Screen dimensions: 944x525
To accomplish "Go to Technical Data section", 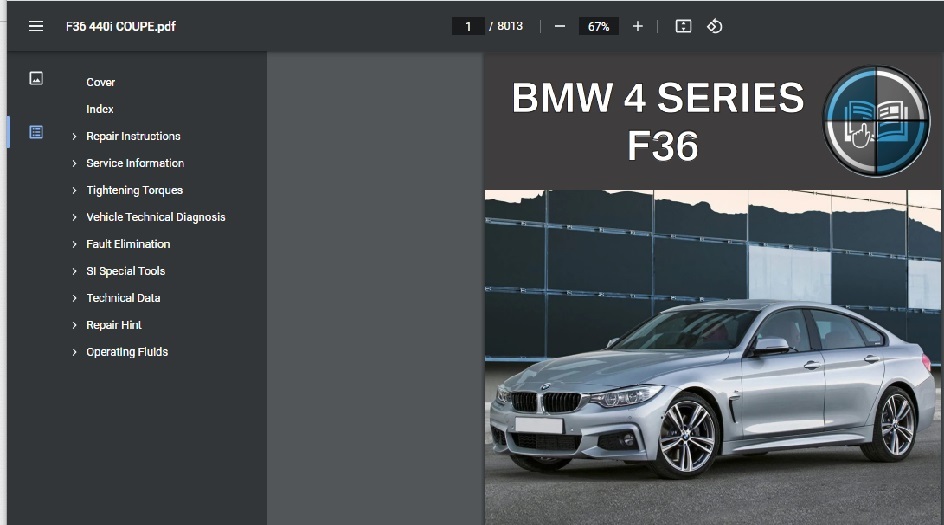I will [123, 298].
